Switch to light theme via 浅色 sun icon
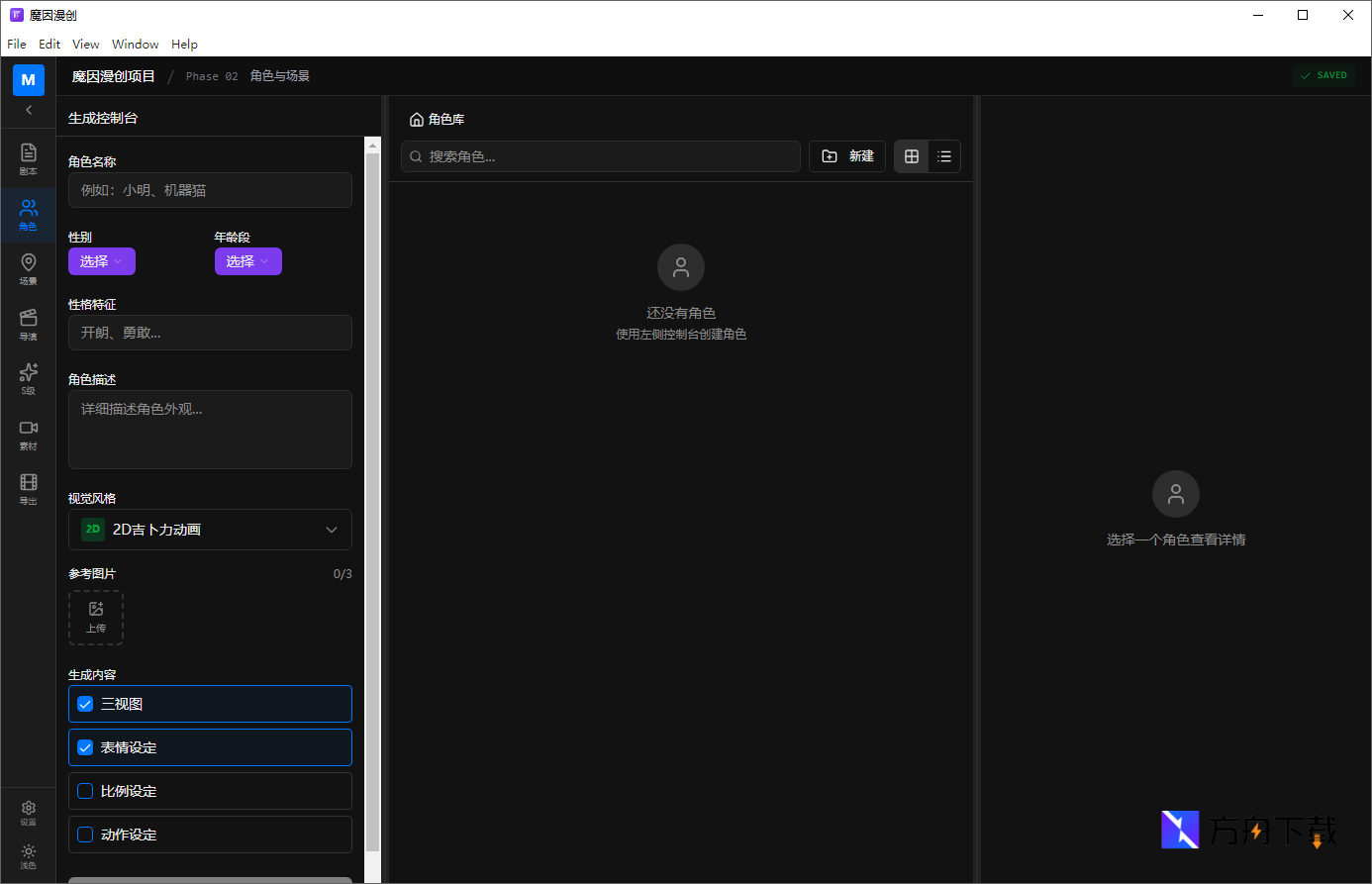Viewport: 1372px width, 884px height. point(28,856)
